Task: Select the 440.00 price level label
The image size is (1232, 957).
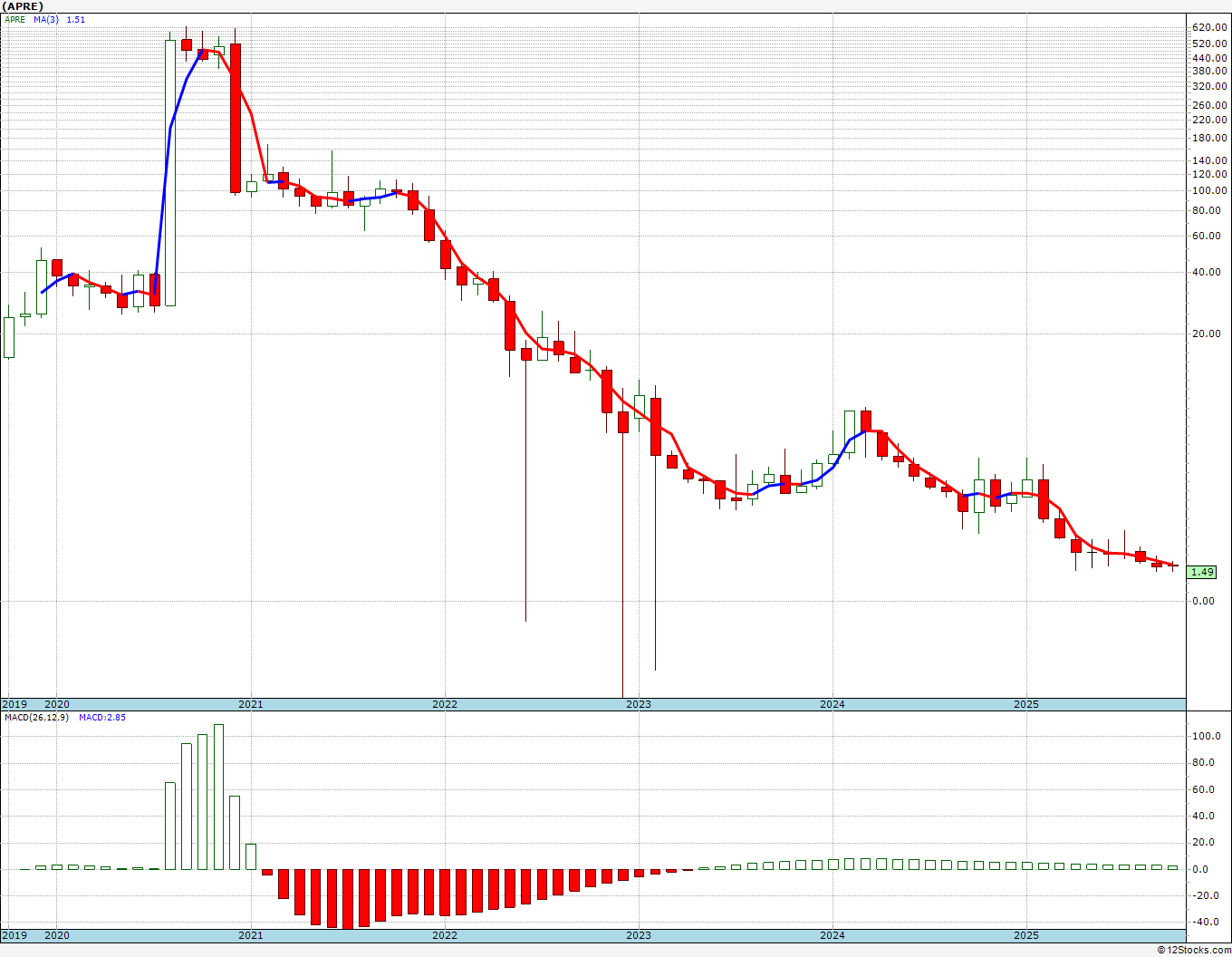Action: click(1209, 58)
